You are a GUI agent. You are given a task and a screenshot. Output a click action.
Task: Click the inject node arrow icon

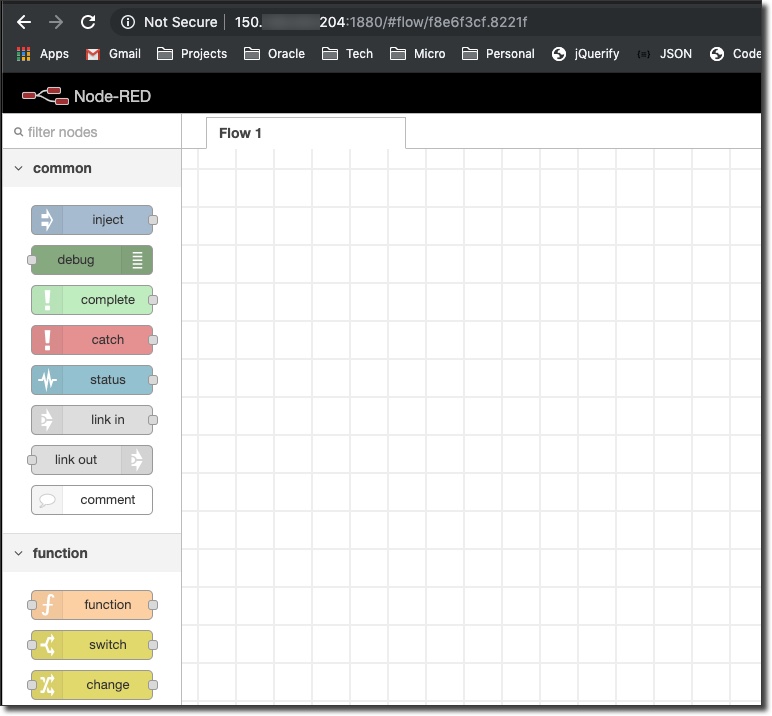point(47,220)
